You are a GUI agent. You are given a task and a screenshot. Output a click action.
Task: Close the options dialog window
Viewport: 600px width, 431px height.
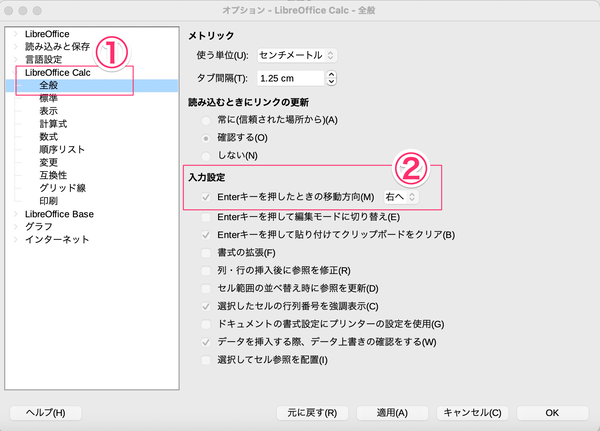coord(9,11)
